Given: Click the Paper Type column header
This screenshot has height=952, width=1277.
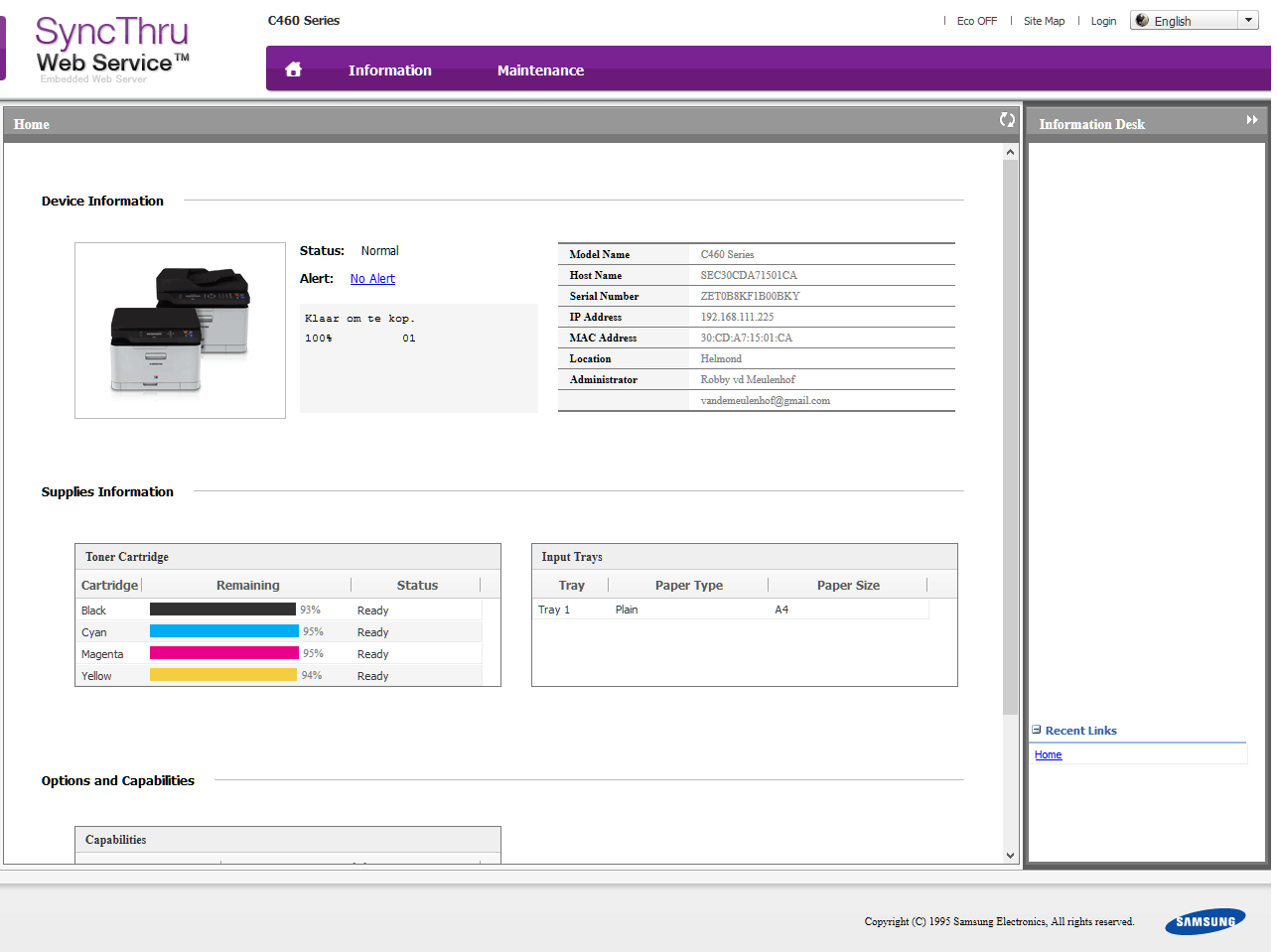Looking at the screenshot, I should pos(689,586).
